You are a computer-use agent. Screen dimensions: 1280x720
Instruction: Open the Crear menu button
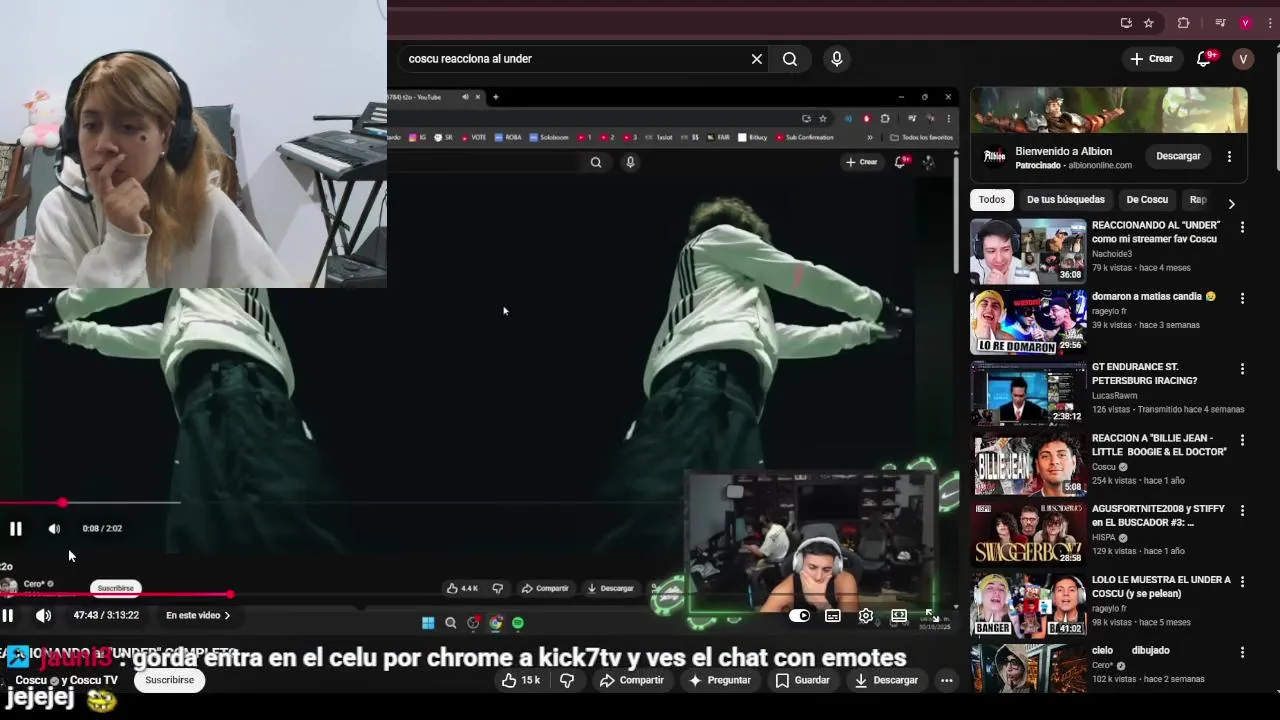coord(1151,59)
